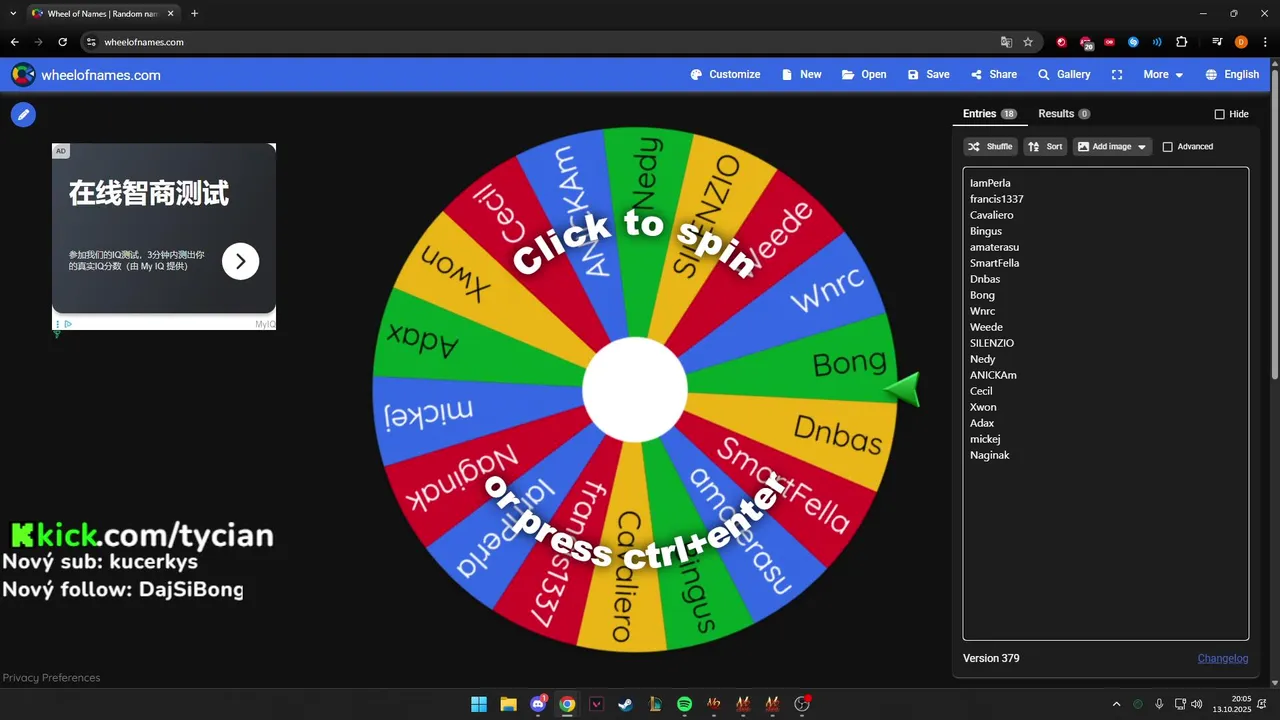
Task: Click the entry 'amaterasu' in list
Action: coord(994,247)
